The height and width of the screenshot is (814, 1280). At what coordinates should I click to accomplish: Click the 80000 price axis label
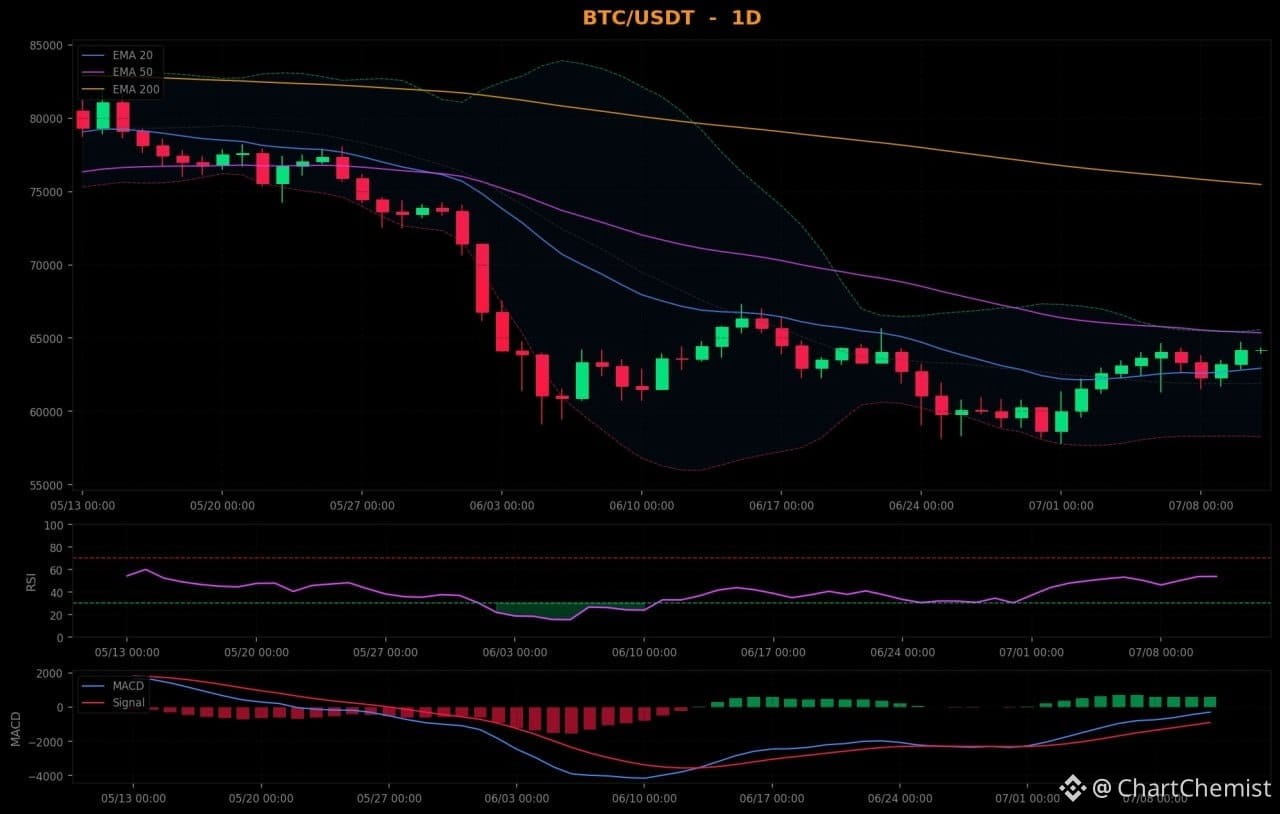pos(46,118)
